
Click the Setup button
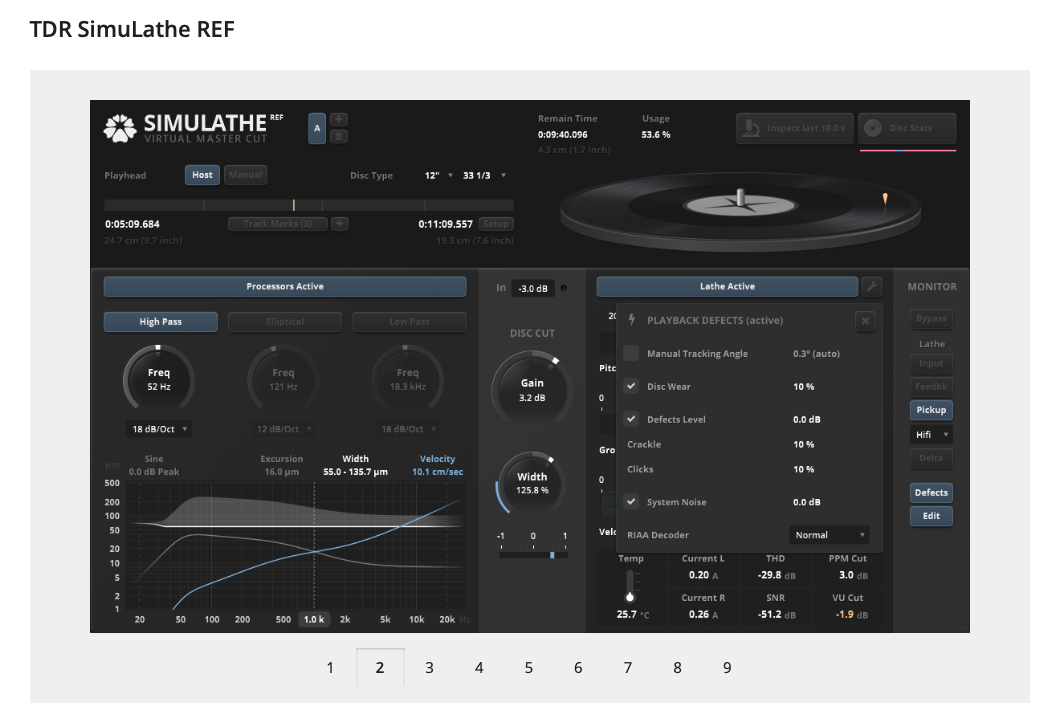click(496, 223)
